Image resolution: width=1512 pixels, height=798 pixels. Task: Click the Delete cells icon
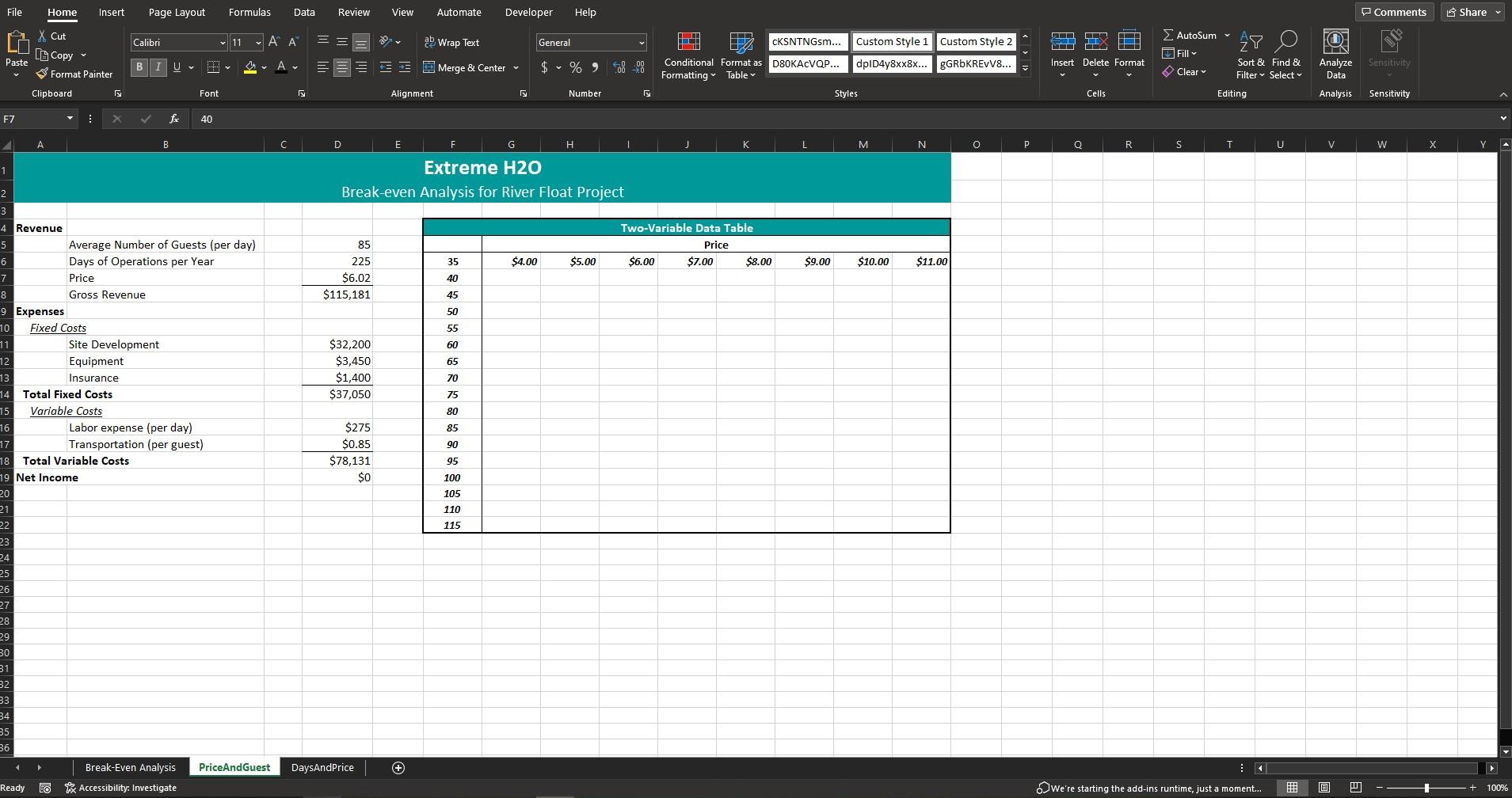tap(1095, 41)
